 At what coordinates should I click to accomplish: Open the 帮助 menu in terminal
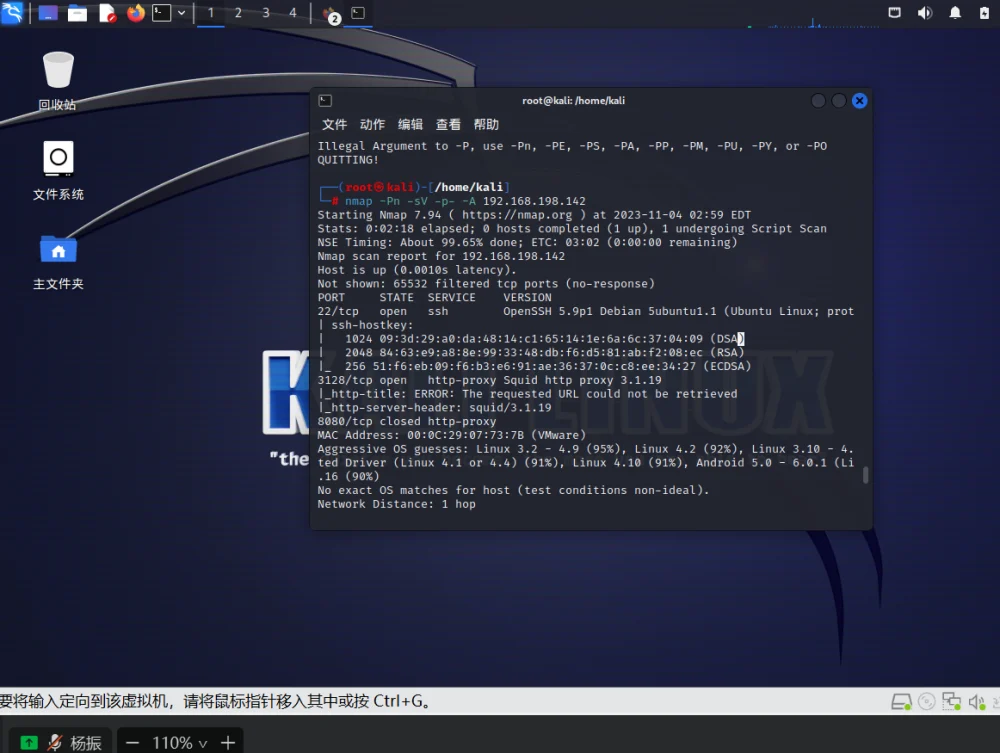tap(486, 124)
